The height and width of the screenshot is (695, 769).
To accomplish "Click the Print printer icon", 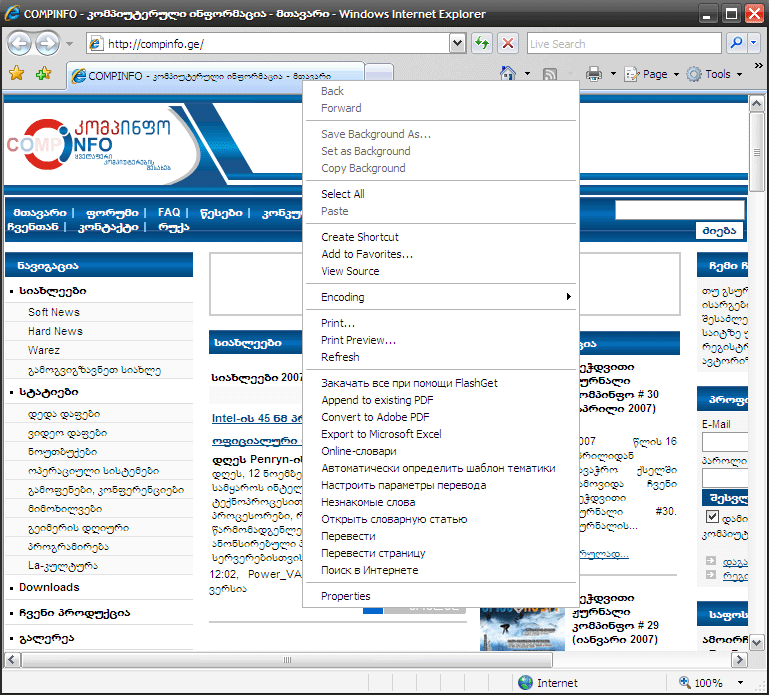I will (593, 74).
